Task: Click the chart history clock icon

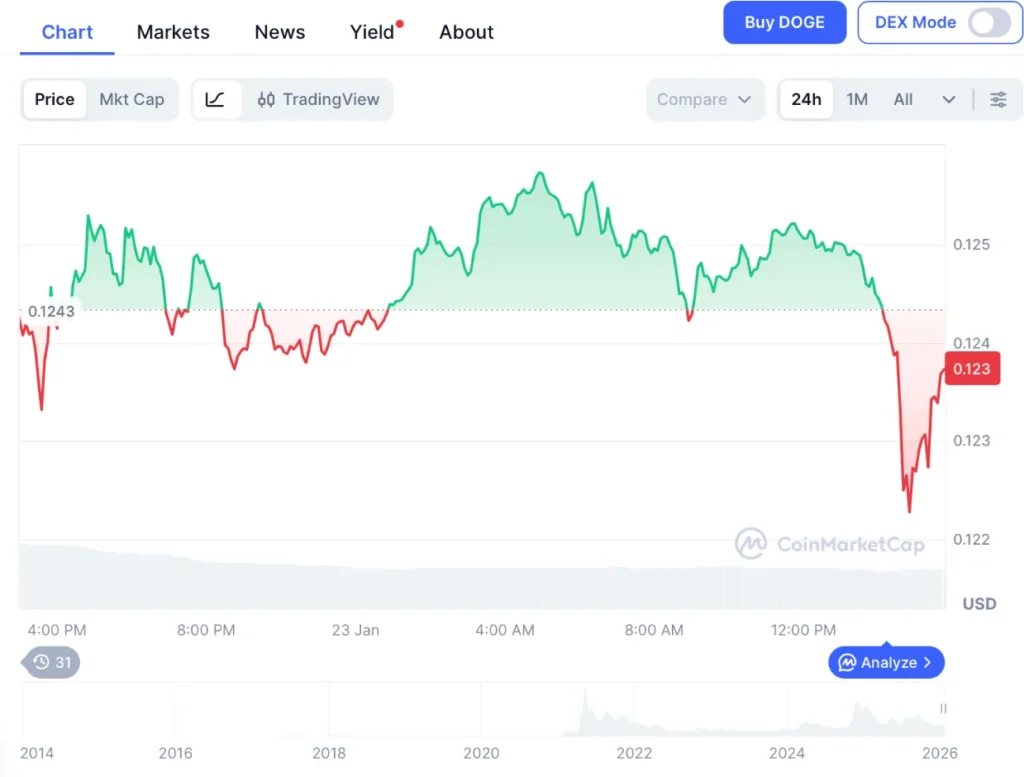Action: coord(39,662)
